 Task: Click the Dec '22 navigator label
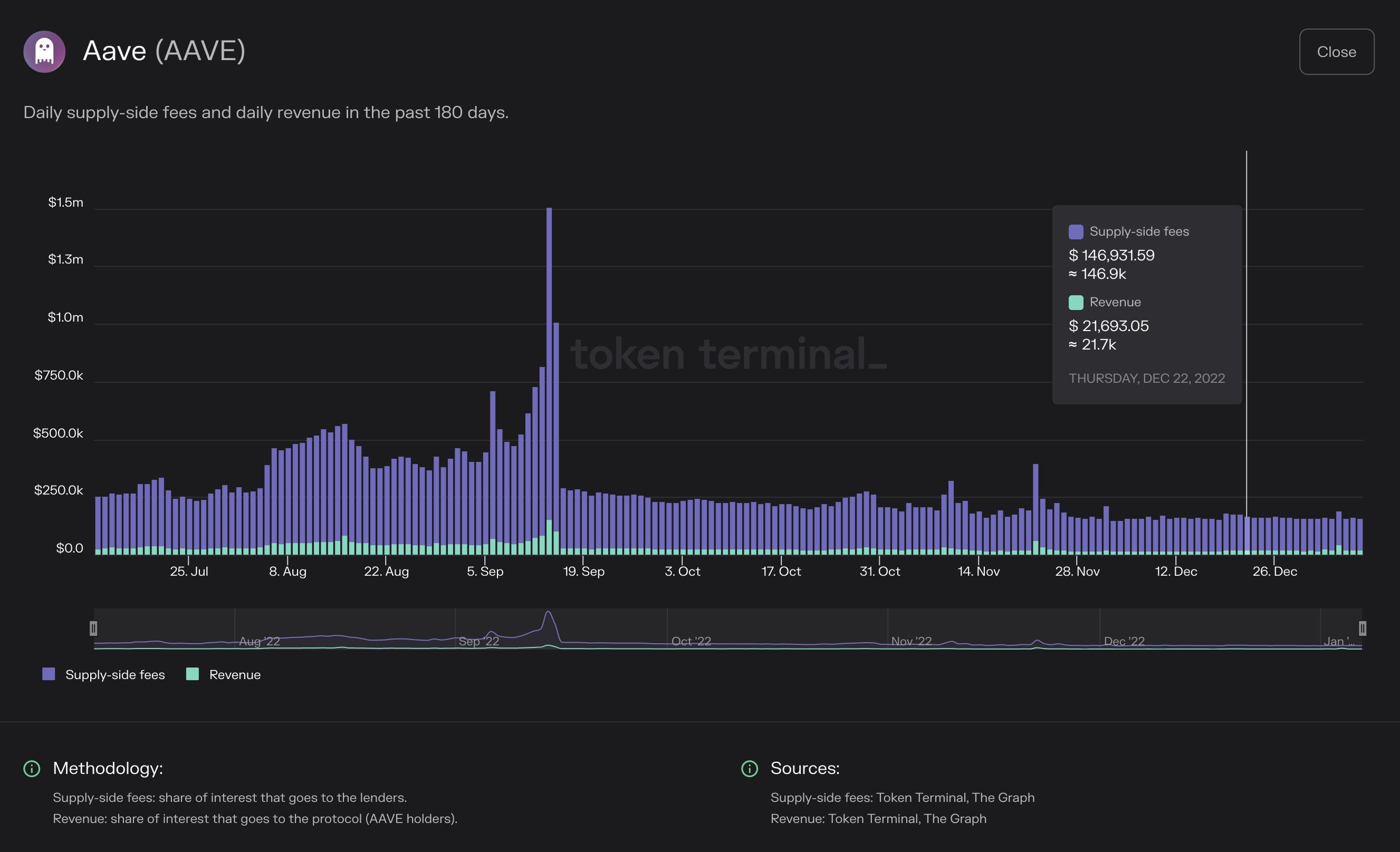(x=1124, y=641)
